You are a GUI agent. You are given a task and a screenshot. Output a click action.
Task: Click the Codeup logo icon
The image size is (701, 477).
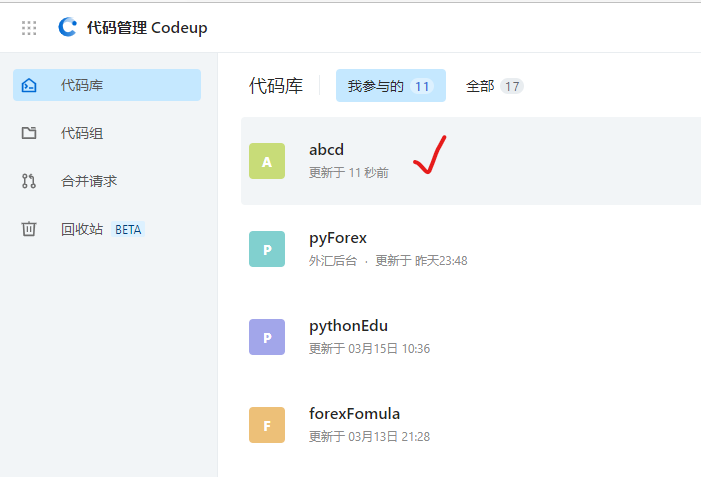click(68, 27)
